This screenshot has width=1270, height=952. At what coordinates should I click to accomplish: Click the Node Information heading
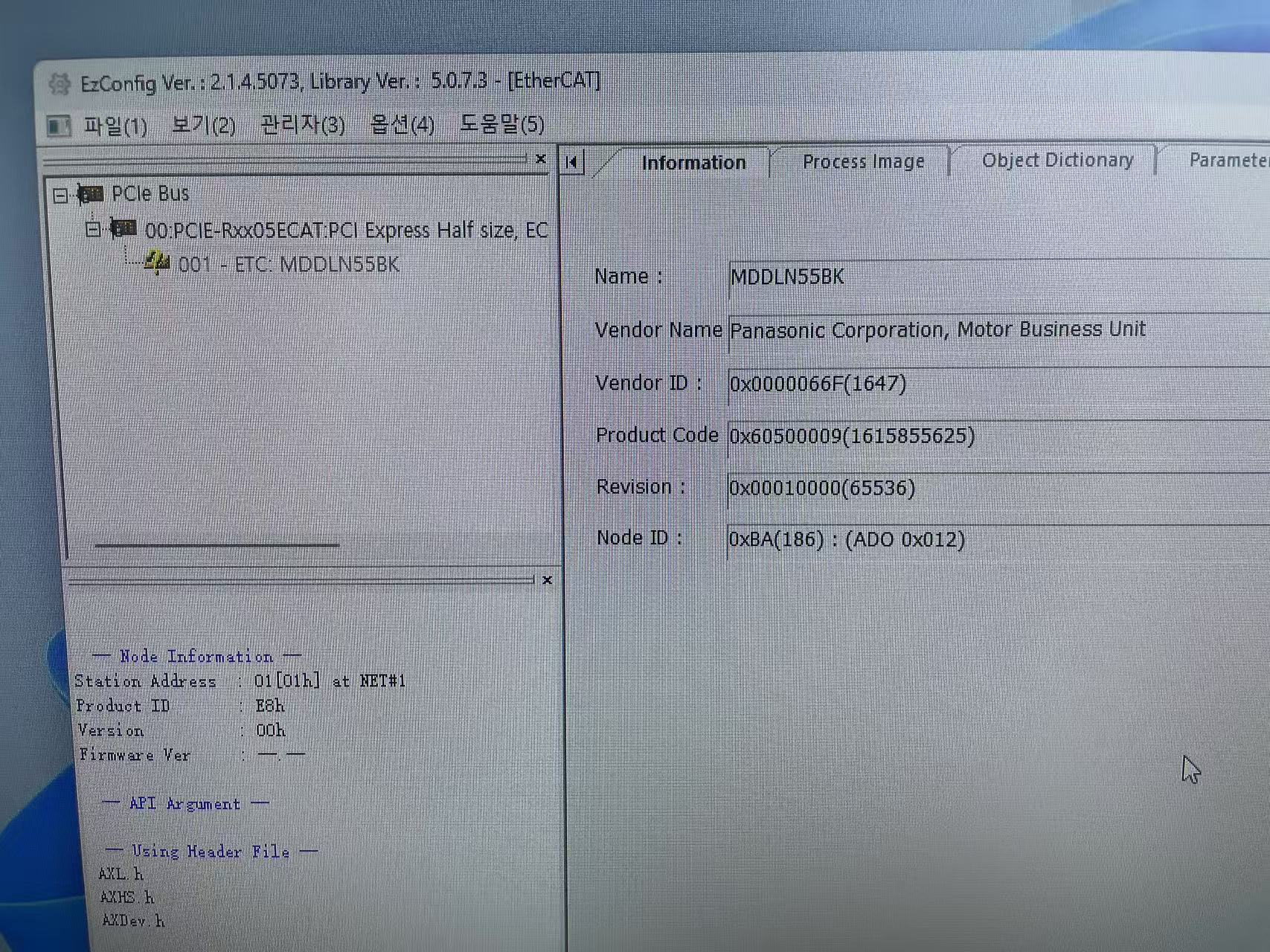pyautogui.click(x=197, y=656)
